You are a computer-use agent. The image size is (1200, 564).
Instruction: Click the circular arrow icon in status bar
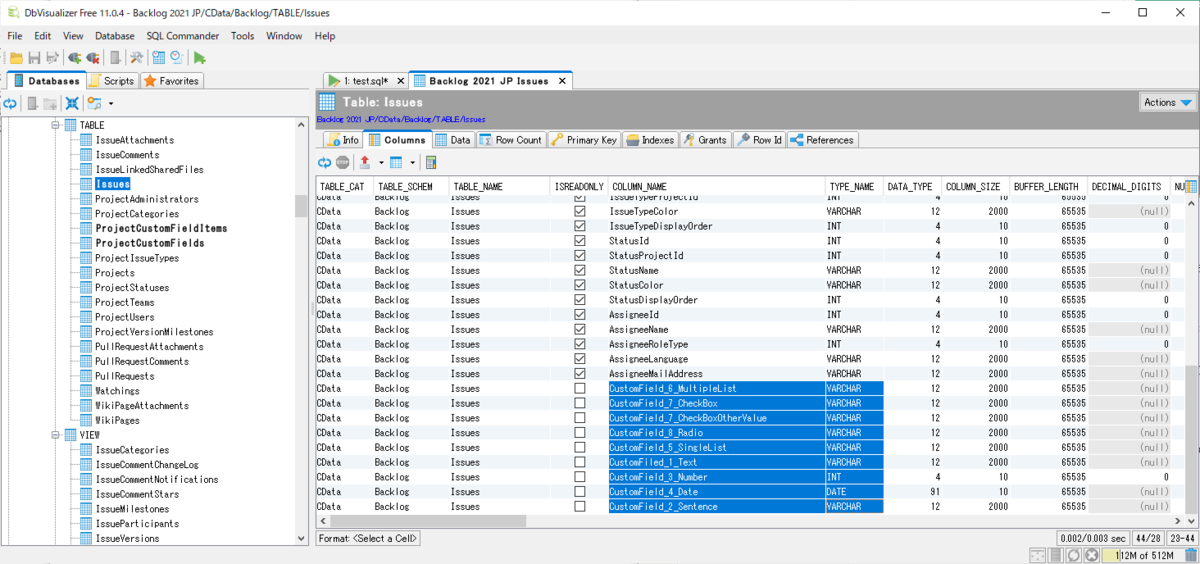1074,555
